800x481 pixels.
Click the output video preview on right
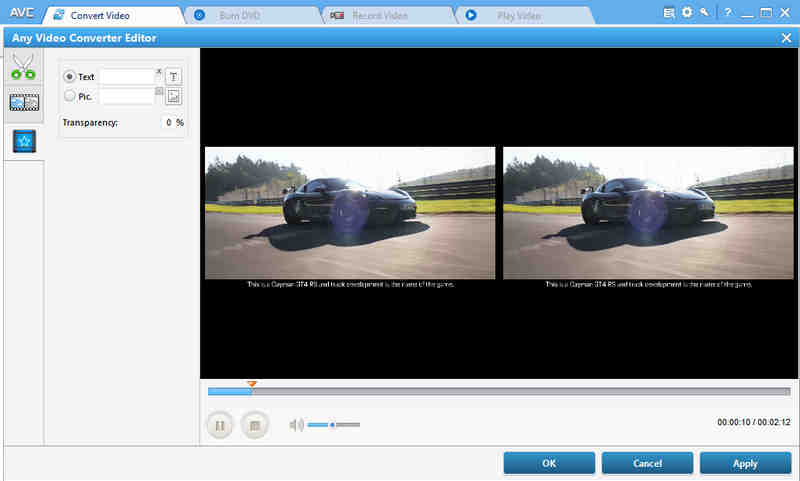[648, 213]
